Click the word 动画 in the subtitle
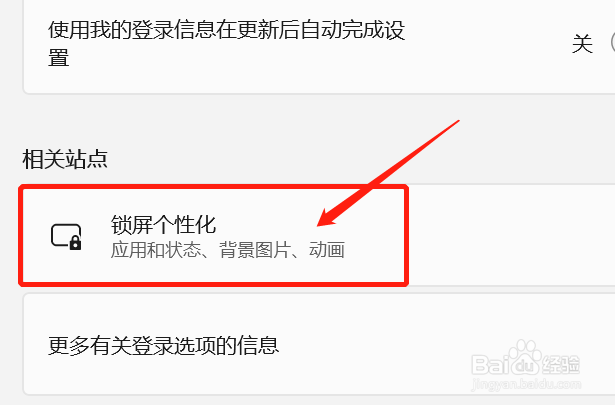 (327, 250)
